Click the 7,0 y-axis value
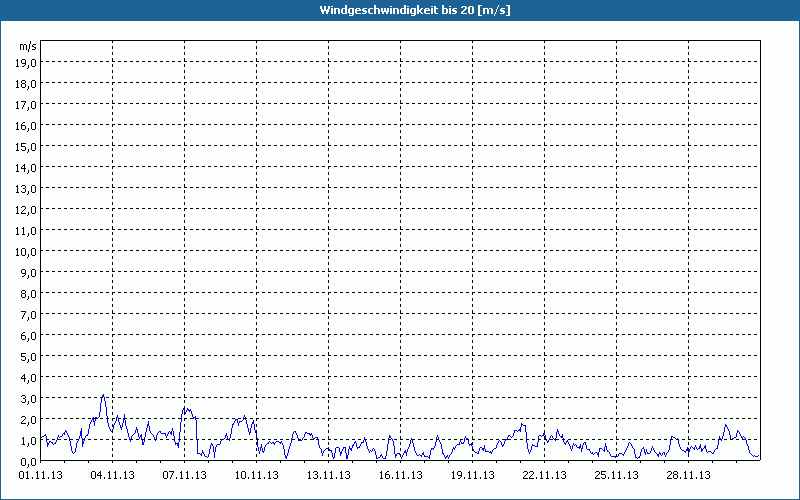Viewport: 800px width, 500px height. click(28, 315)
